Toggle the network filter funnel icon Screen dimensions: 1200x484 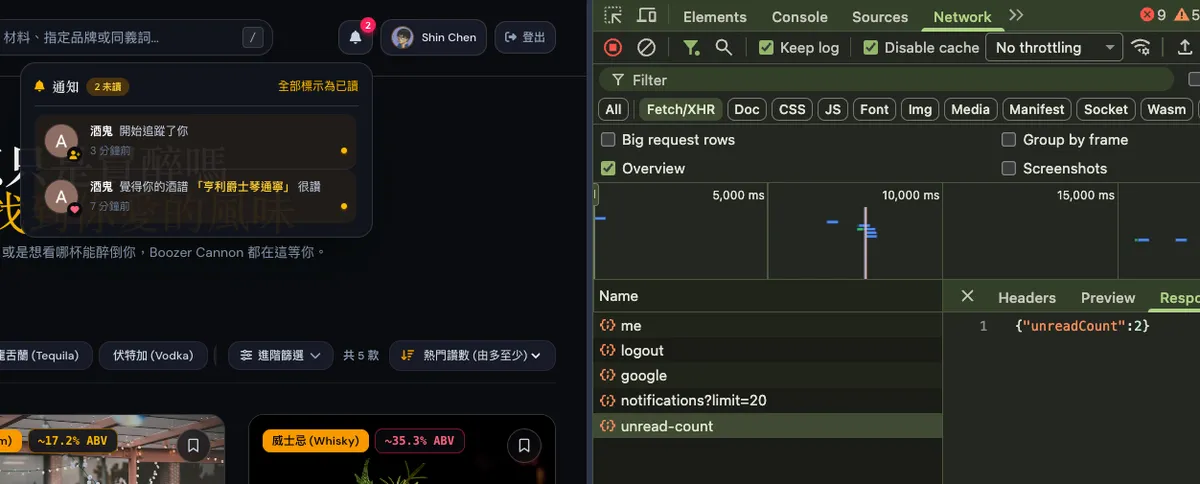click(x=691, y=47)
